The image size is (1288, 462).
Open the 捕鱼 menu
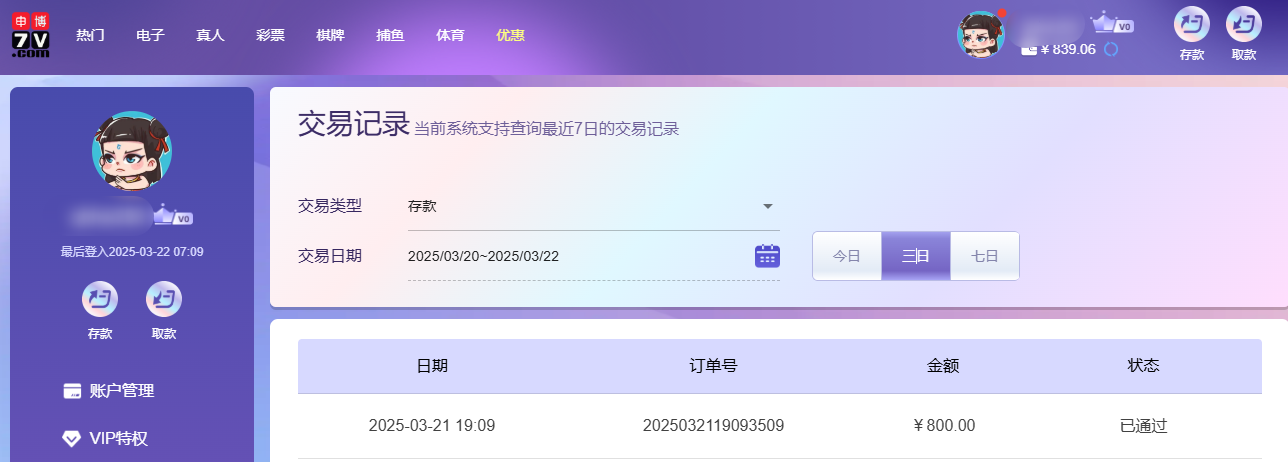coord(390,35)
